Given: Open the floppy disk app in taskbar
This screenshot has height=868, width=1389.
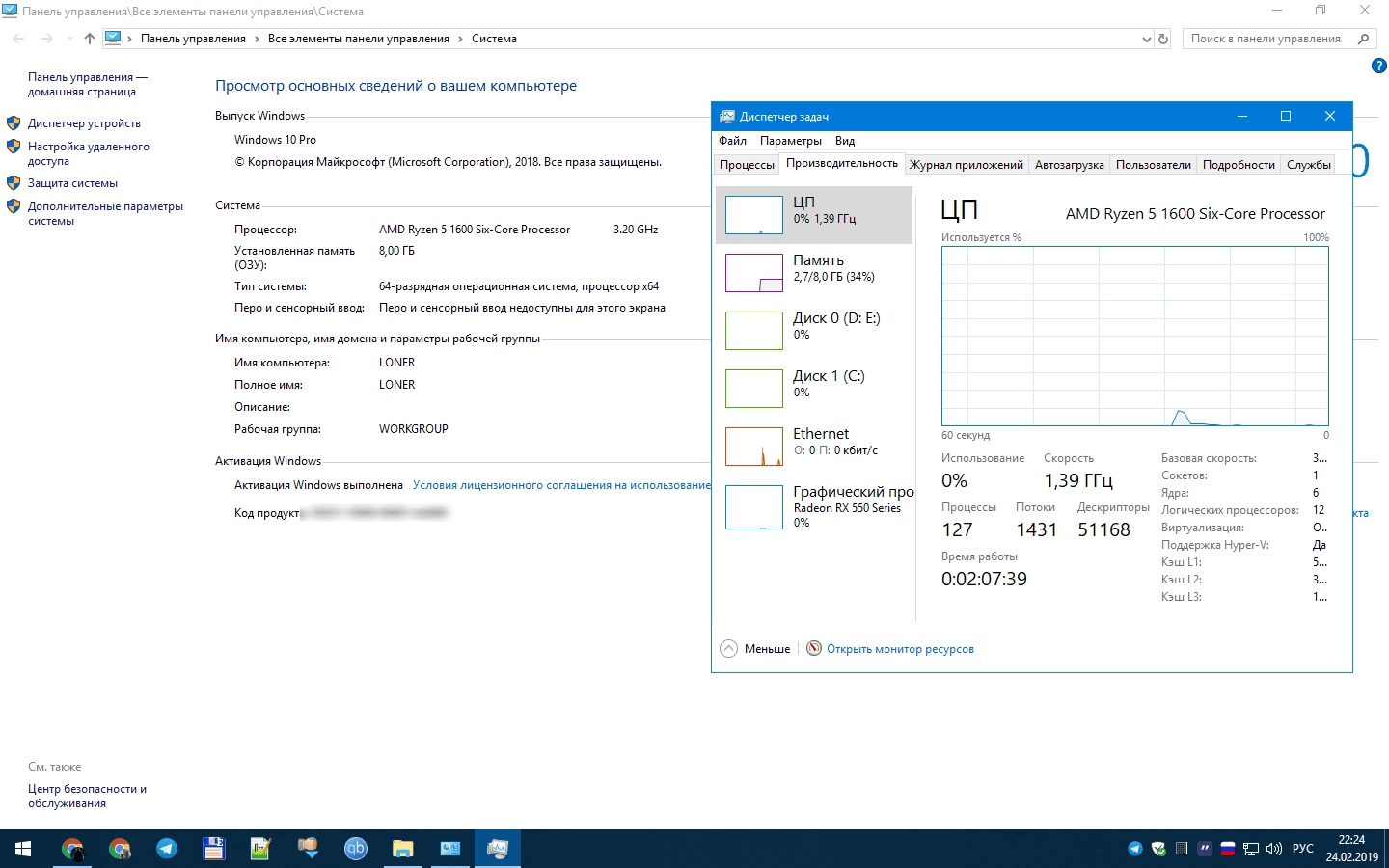Looking at the screenshot, I should pos(214,849).
